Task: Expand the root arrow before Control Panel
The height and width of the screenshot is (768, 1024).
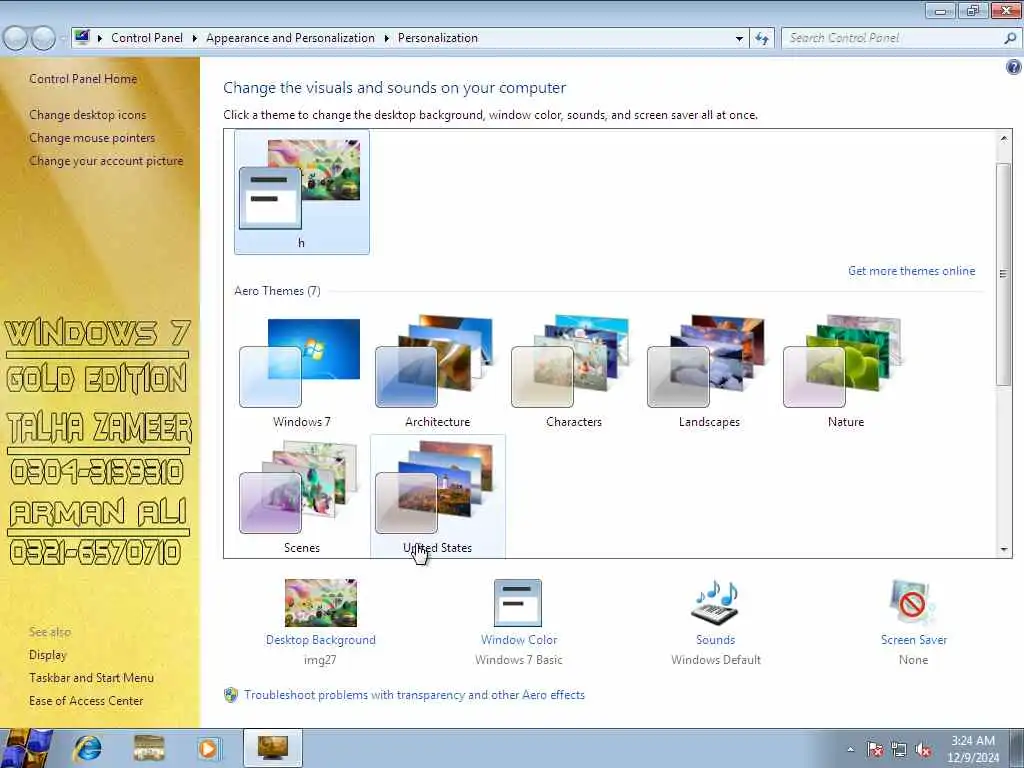Action: [100, 38]
